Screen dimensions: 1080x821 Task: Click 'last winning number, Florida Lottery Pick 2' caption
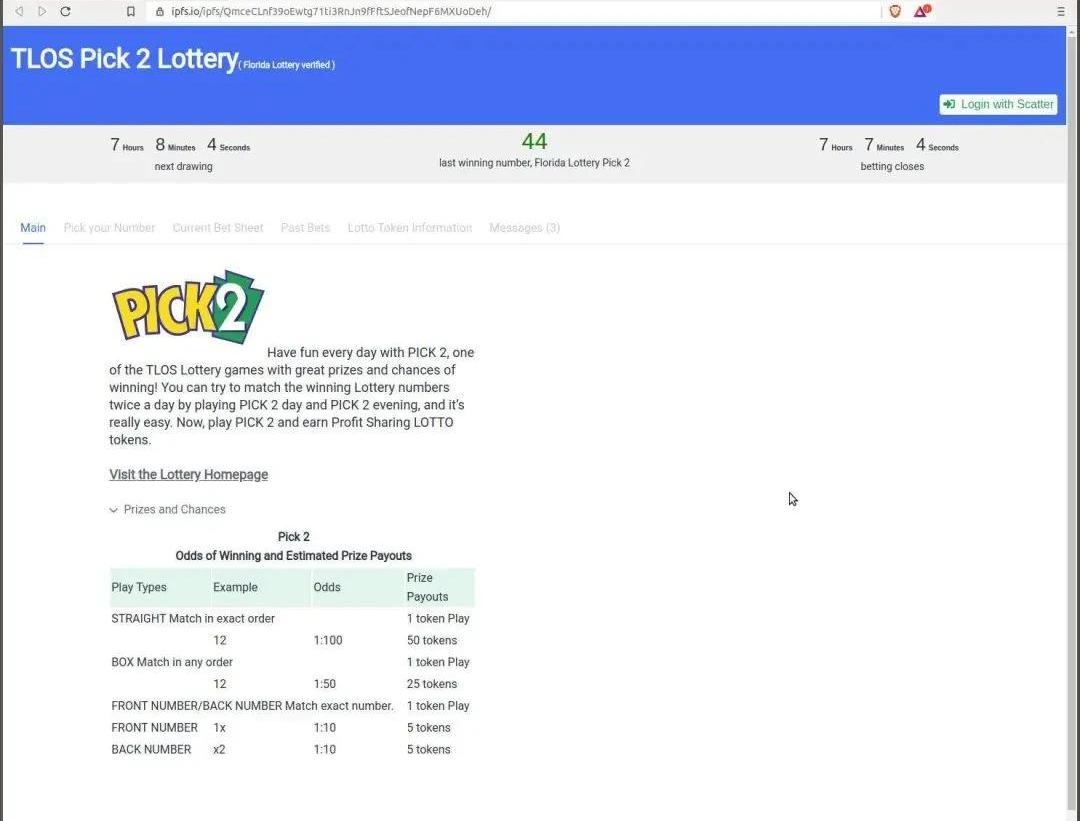pyautogui.click(x=534, y=163)
